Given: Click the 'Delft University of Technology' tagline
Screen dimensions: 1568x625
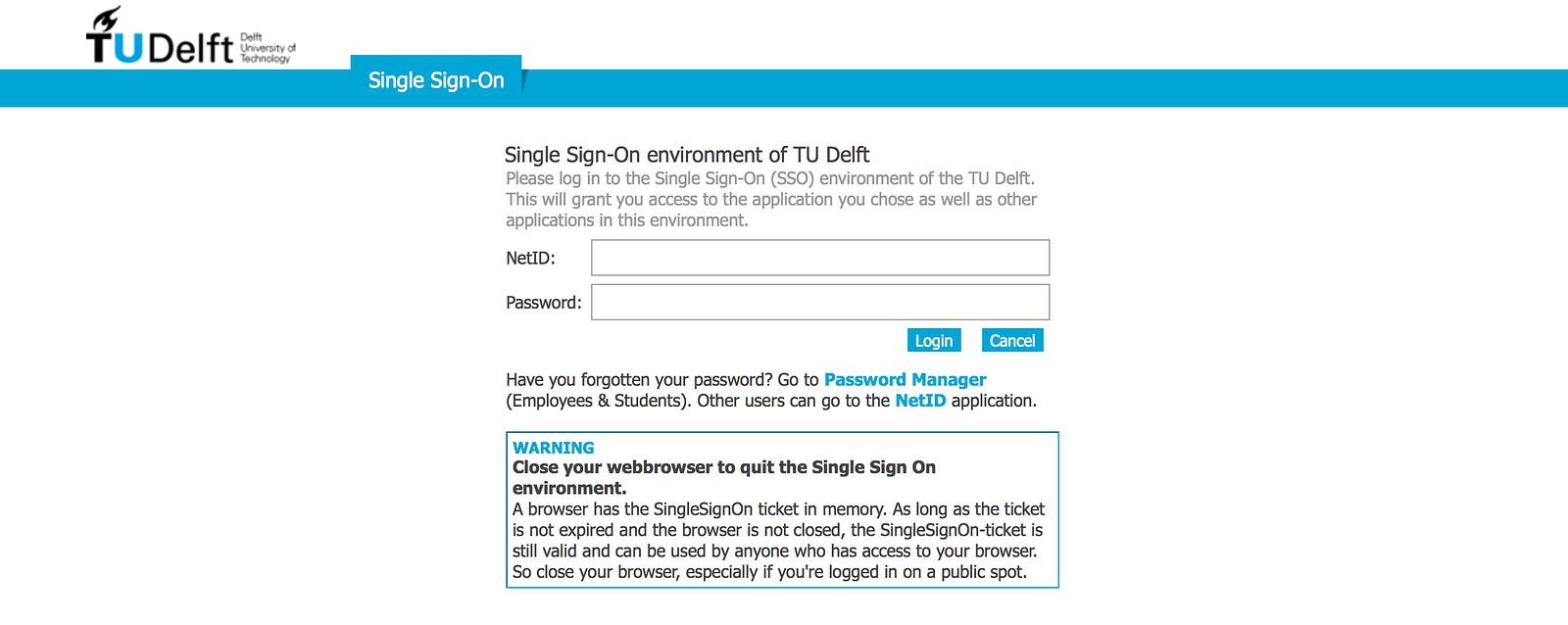Looking at the screenshot, I should coord(267,48).
